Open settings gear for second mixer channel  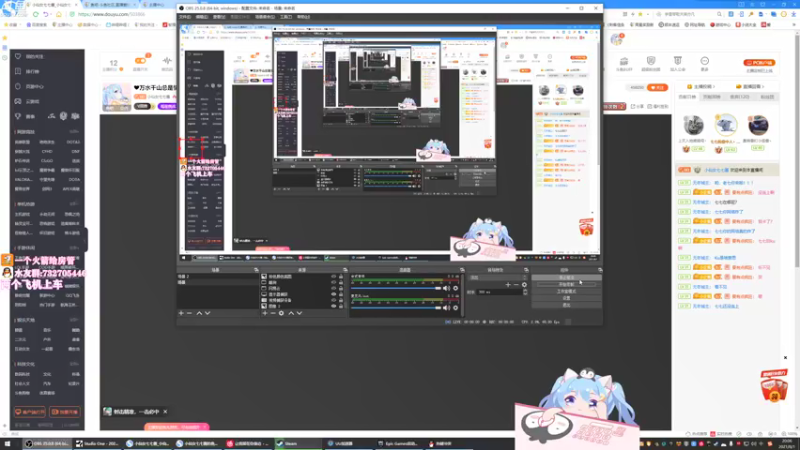(456, 308)
